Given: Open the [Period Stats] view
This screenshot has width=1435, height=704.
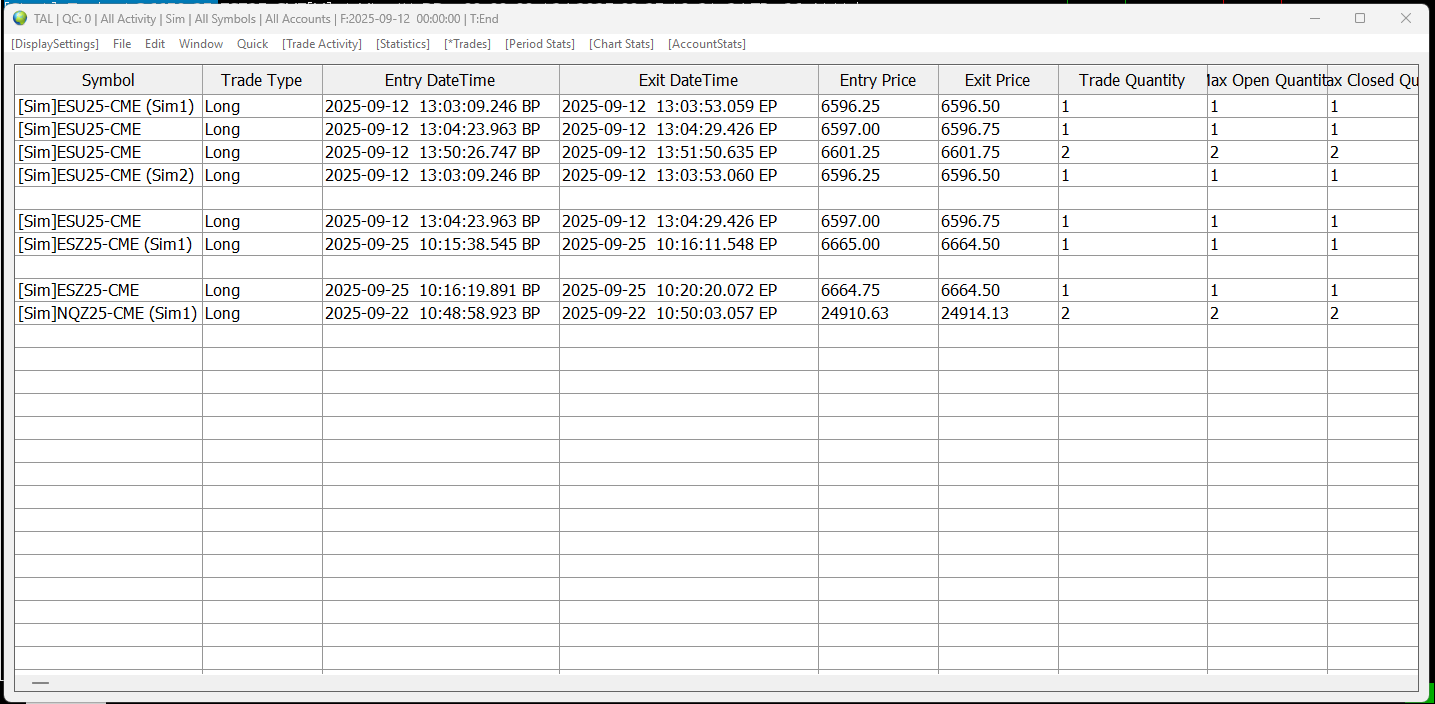Looking at the screenshot, I should click(x=540, y=44).
